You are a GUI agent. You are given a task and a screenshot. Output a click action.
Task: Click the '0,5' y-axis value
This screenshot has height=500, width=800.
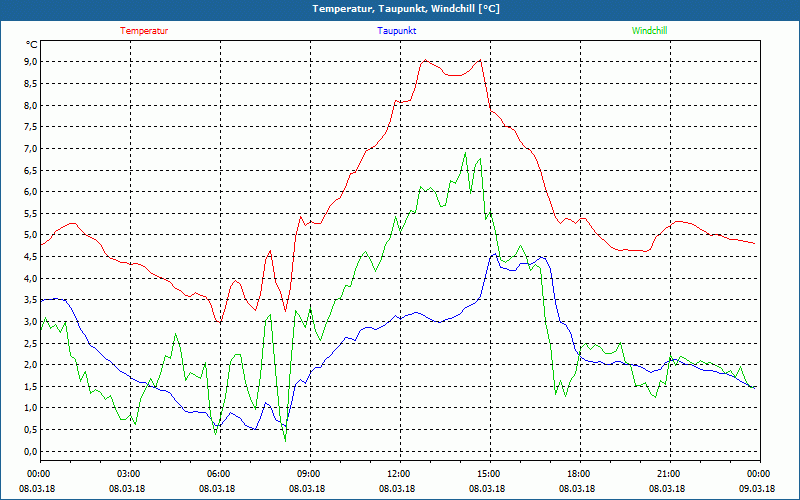31,430
